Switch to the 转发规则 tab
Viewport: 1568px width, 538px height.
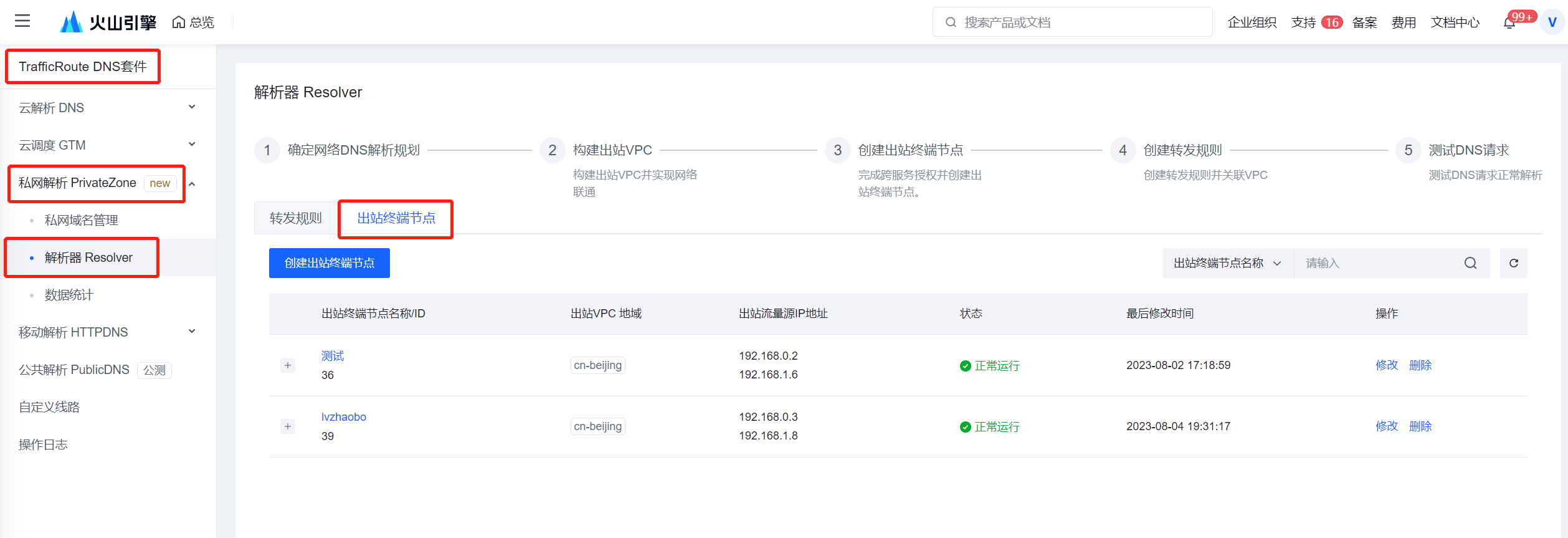296,218
